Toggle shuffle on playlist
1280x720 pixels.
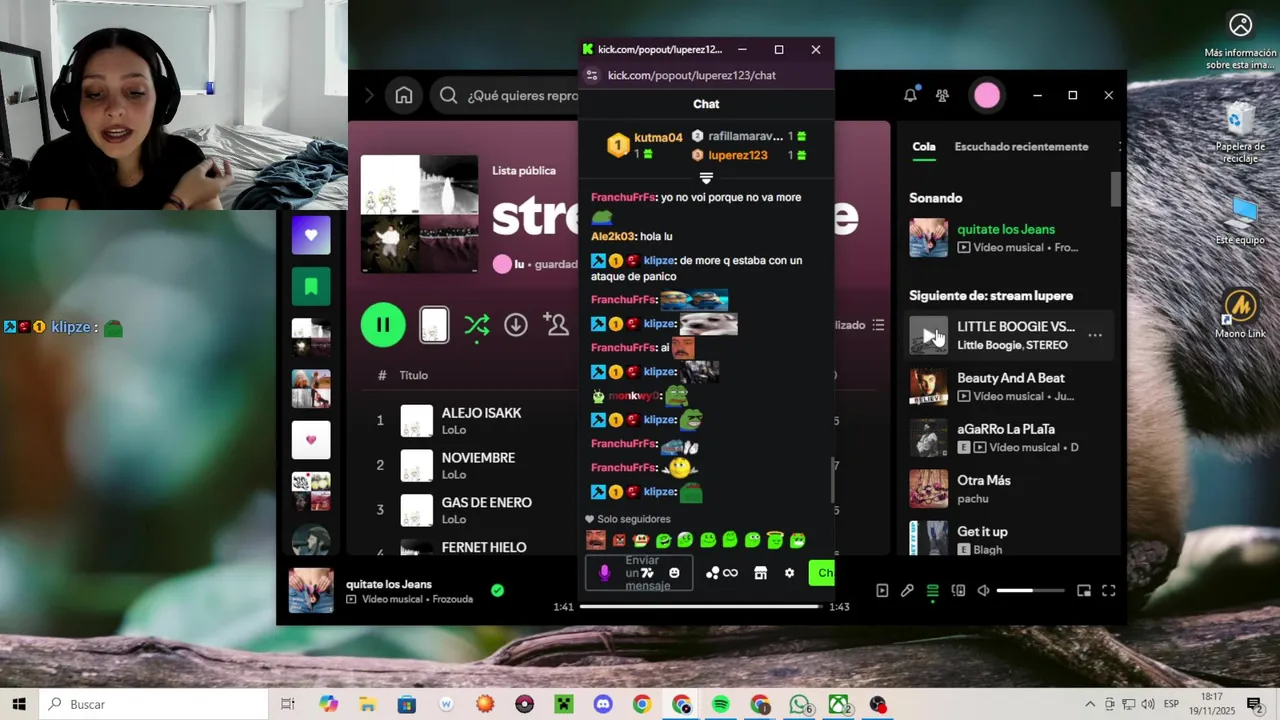[477, 324]
